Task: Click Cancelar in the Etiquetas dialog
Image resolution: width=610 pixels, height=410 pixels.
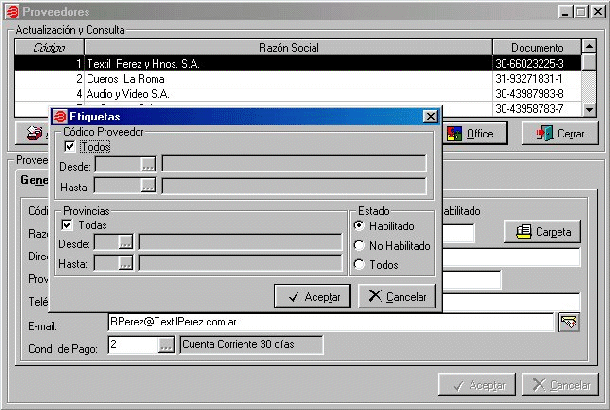Action: coord(396,296)
